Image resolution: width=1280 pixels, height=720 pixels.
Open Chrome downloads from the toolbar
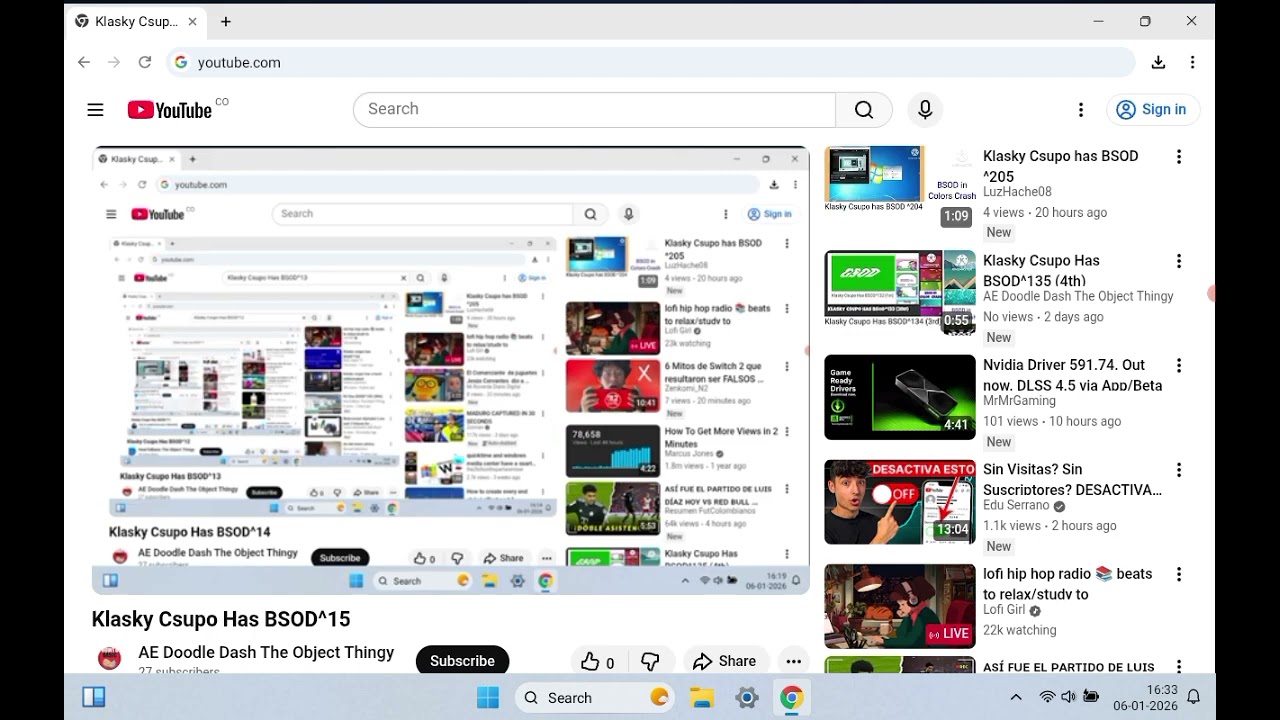(x=1158, y=62)
